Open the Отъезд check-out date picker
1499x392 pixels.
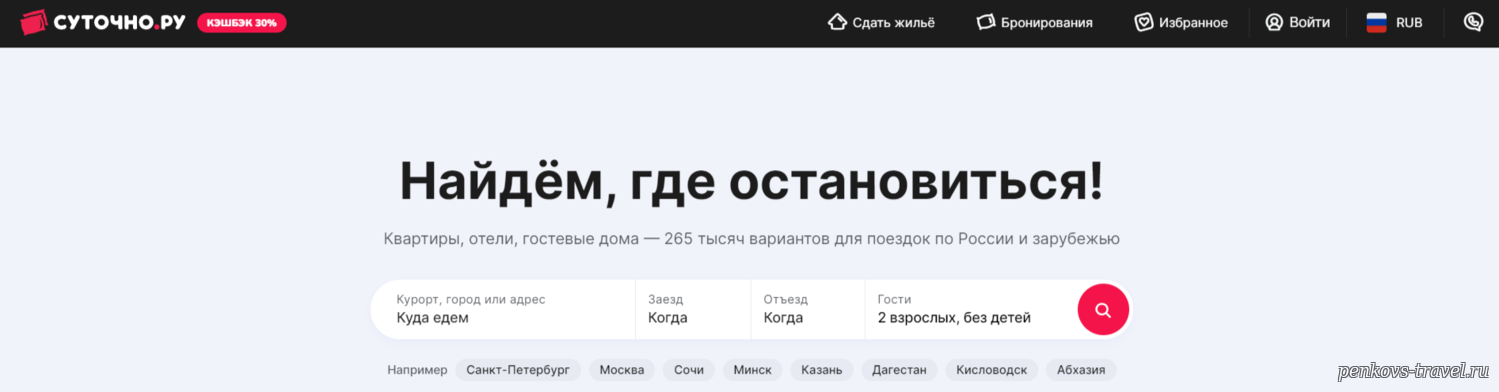click(x=808, y=309)
